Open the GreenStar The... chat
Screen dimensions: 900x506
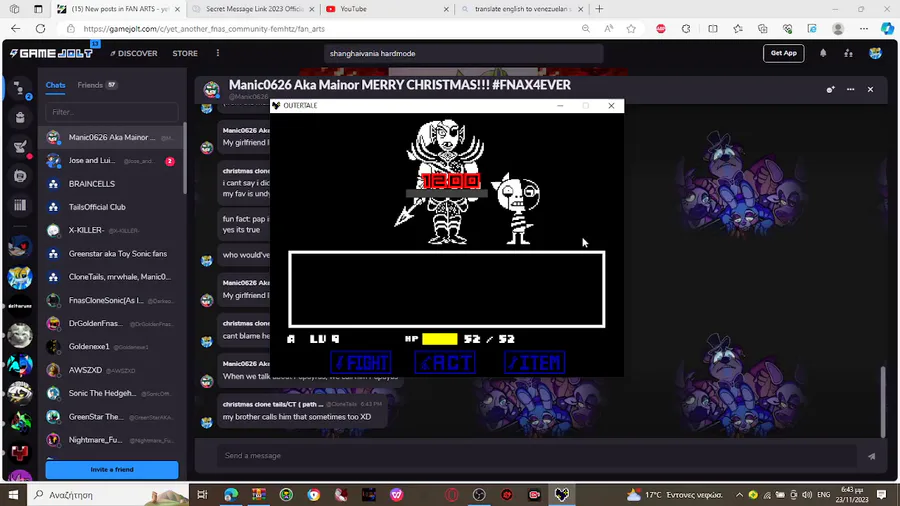click(x=112, y=417)
